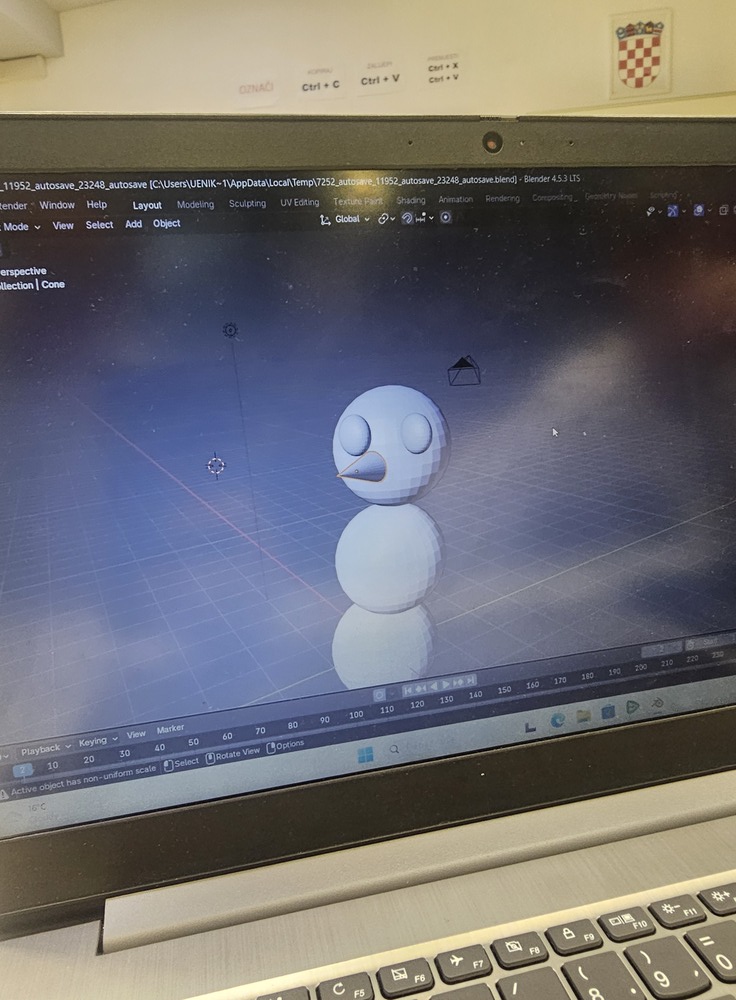This screenshot has height=1000, width=736.
Task: Click the viewport overlays icon
Action: click(x=699, y=210)
